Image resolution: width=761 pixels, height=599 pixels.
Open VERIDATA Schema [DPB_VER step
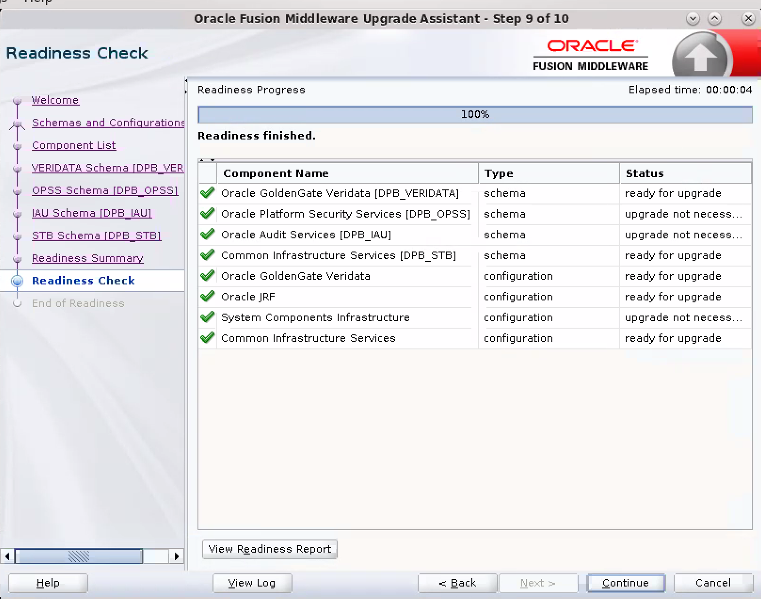(x=107, y=167)
